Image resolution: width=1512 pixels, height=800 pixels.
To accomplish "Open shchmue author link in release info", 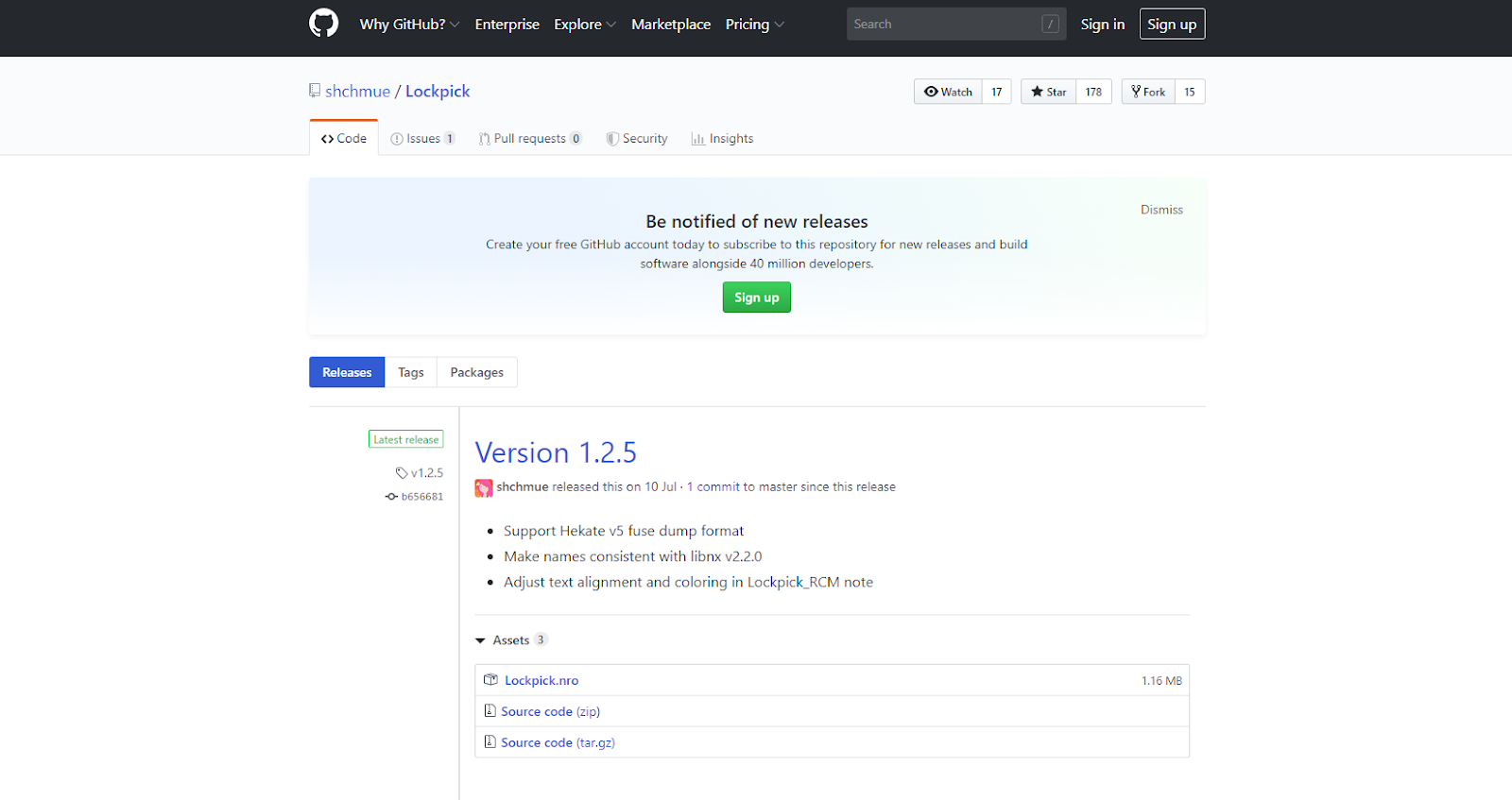I will [x=523, y=487].
